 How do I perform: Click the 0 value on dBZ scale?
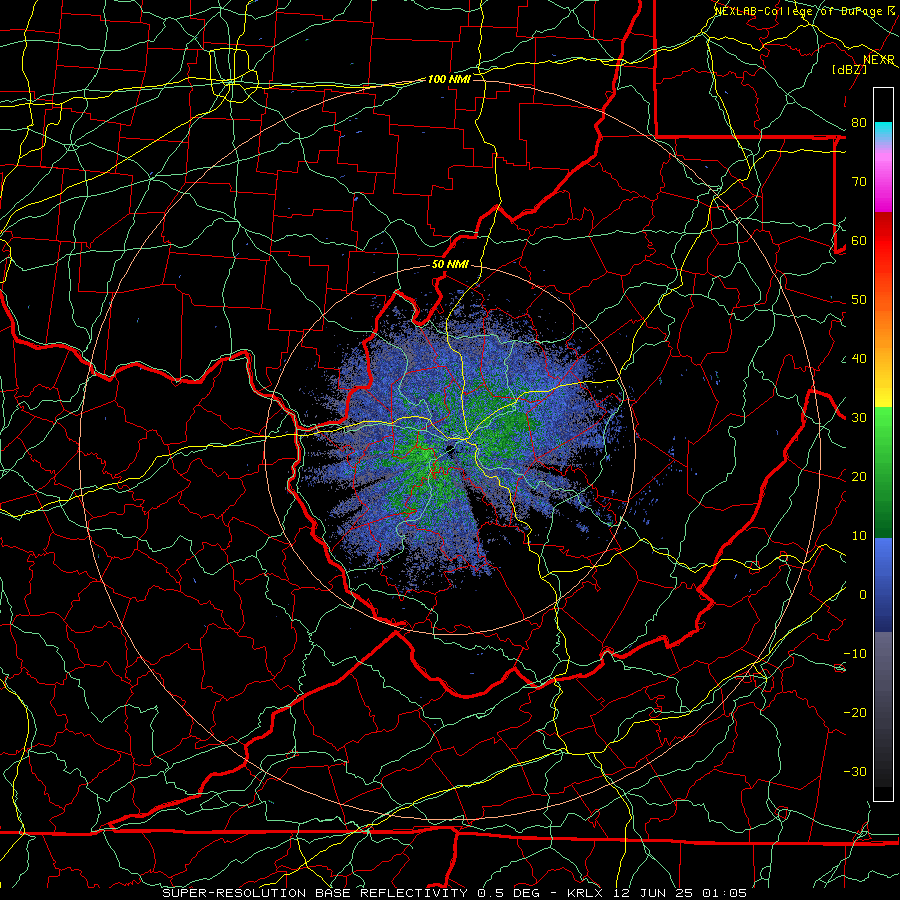click(x=863, y=595)
